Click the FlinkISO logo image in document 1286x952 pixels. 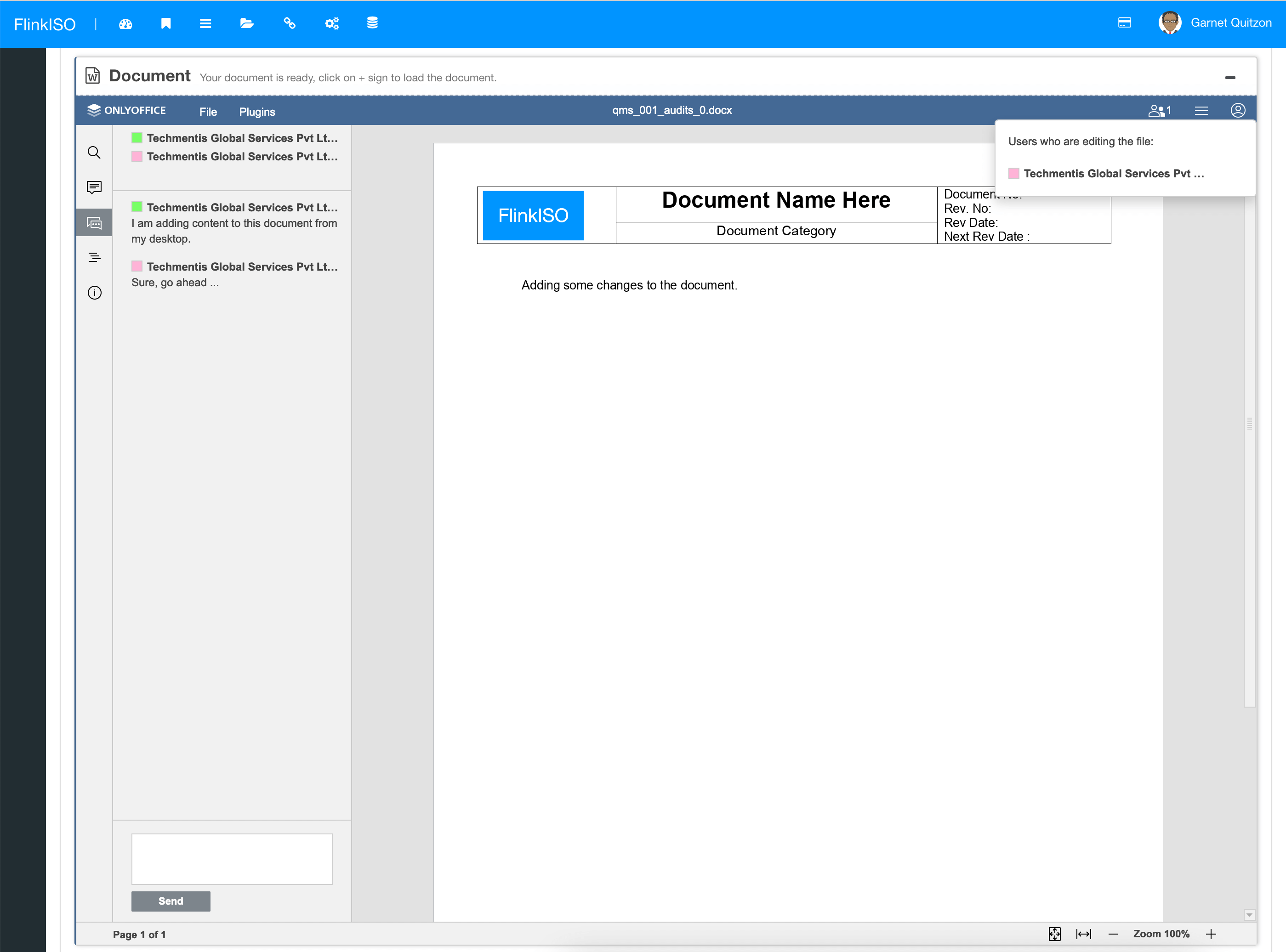[533, 215]
